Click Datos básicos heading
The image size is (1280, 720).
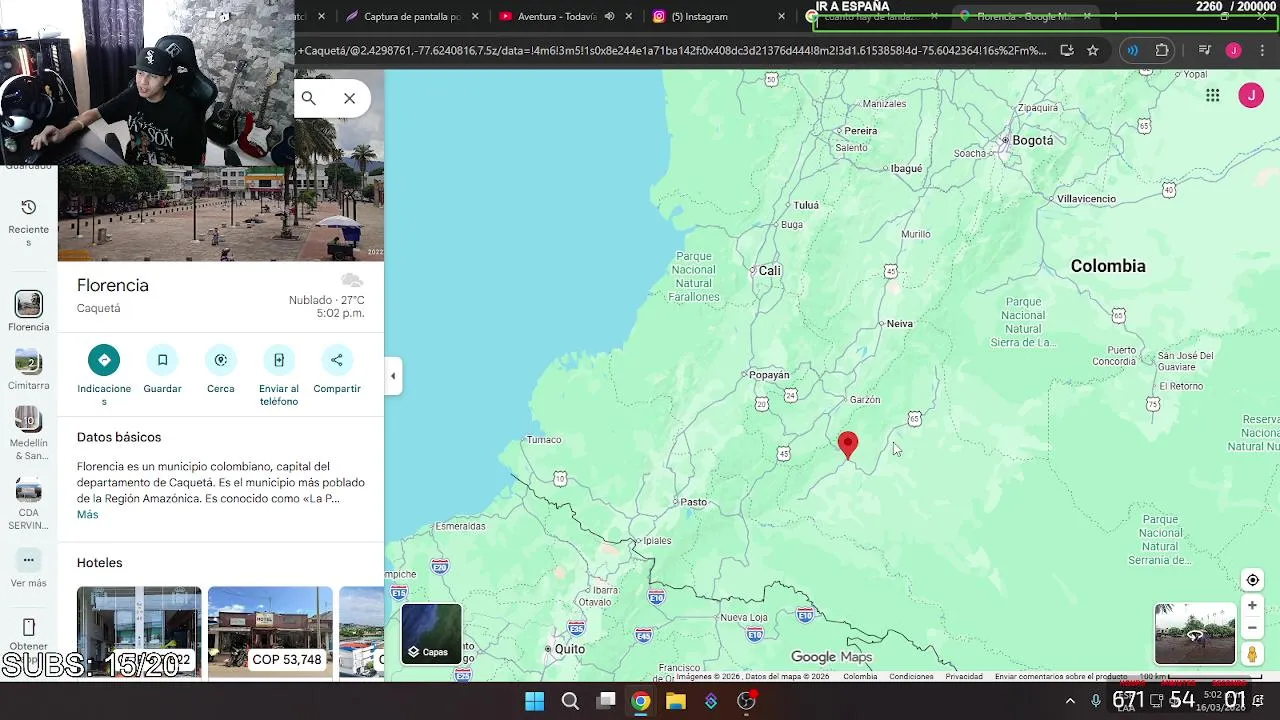click(119, 437)
